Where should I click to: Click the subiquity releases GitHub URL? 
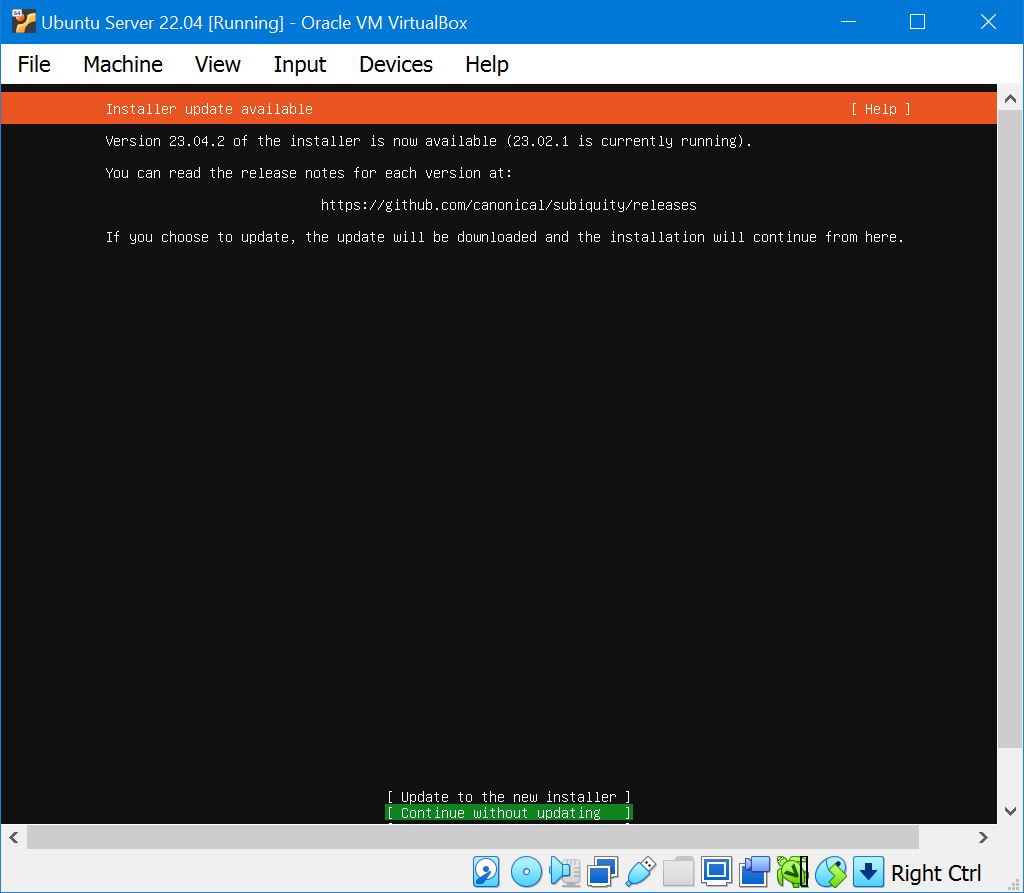(509, 205)
